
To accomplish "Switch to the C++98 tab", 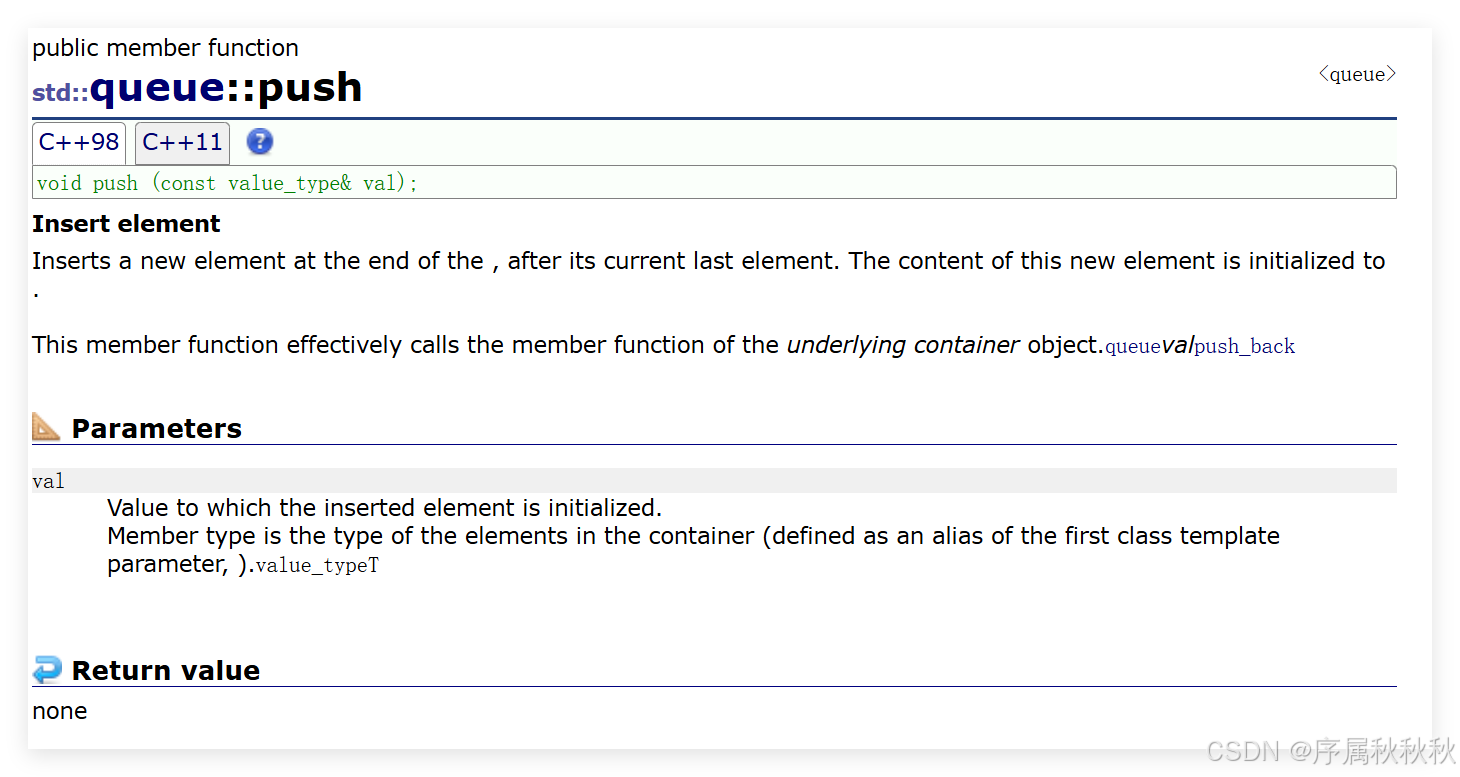I will point(79,143).
